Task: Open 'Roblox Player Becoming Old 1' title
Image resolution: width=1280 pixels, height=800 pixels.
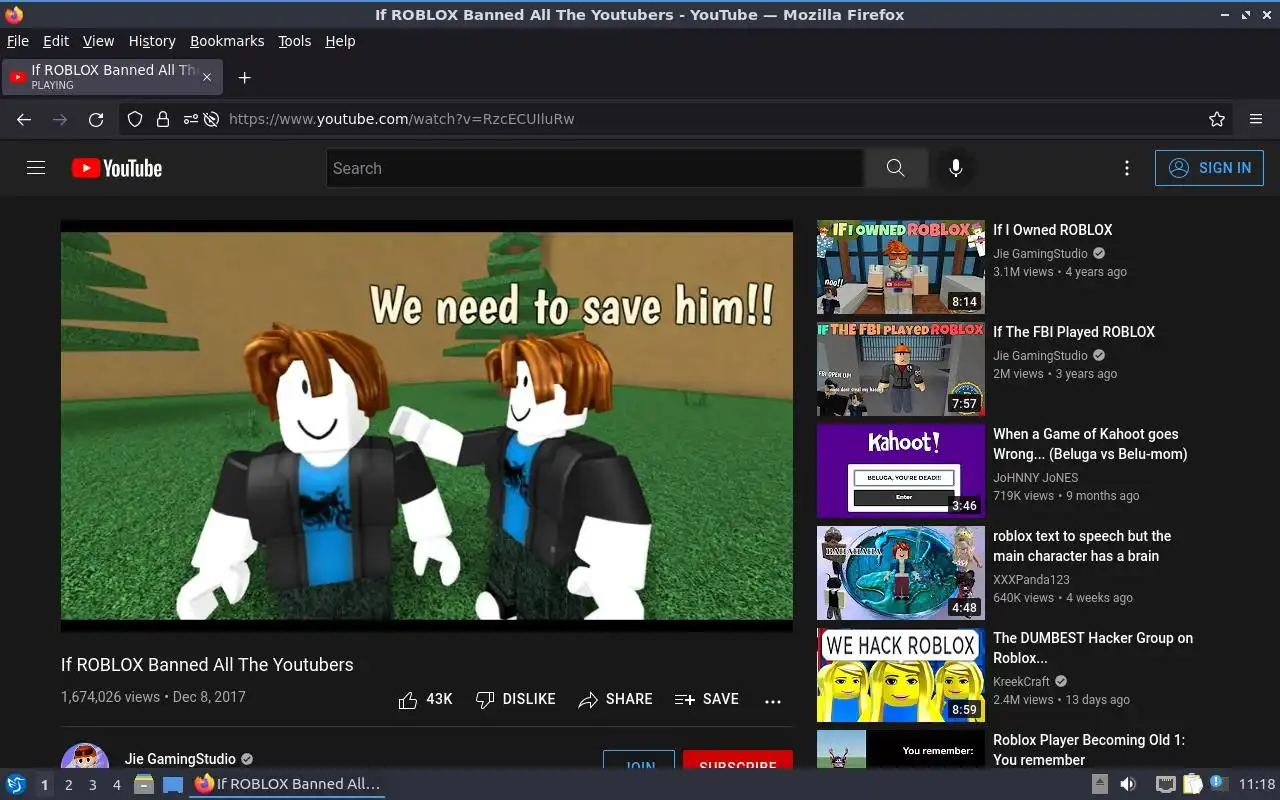Action: click(1089, 750)
